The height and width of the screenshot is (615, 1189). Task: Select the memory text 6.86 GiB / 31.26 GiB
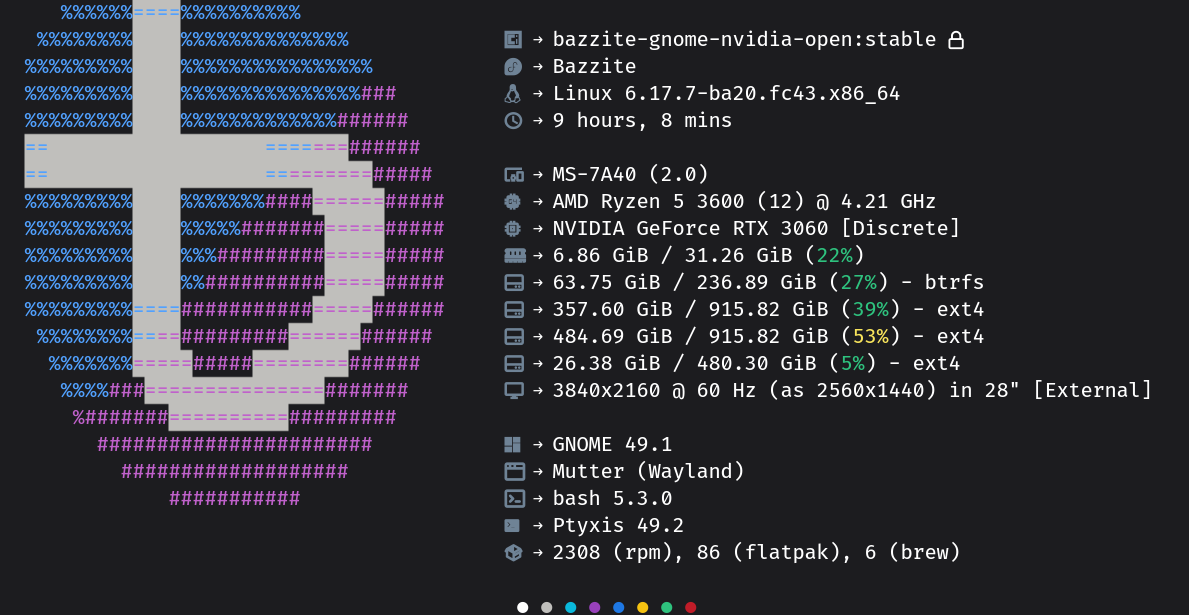coord(673,256)
